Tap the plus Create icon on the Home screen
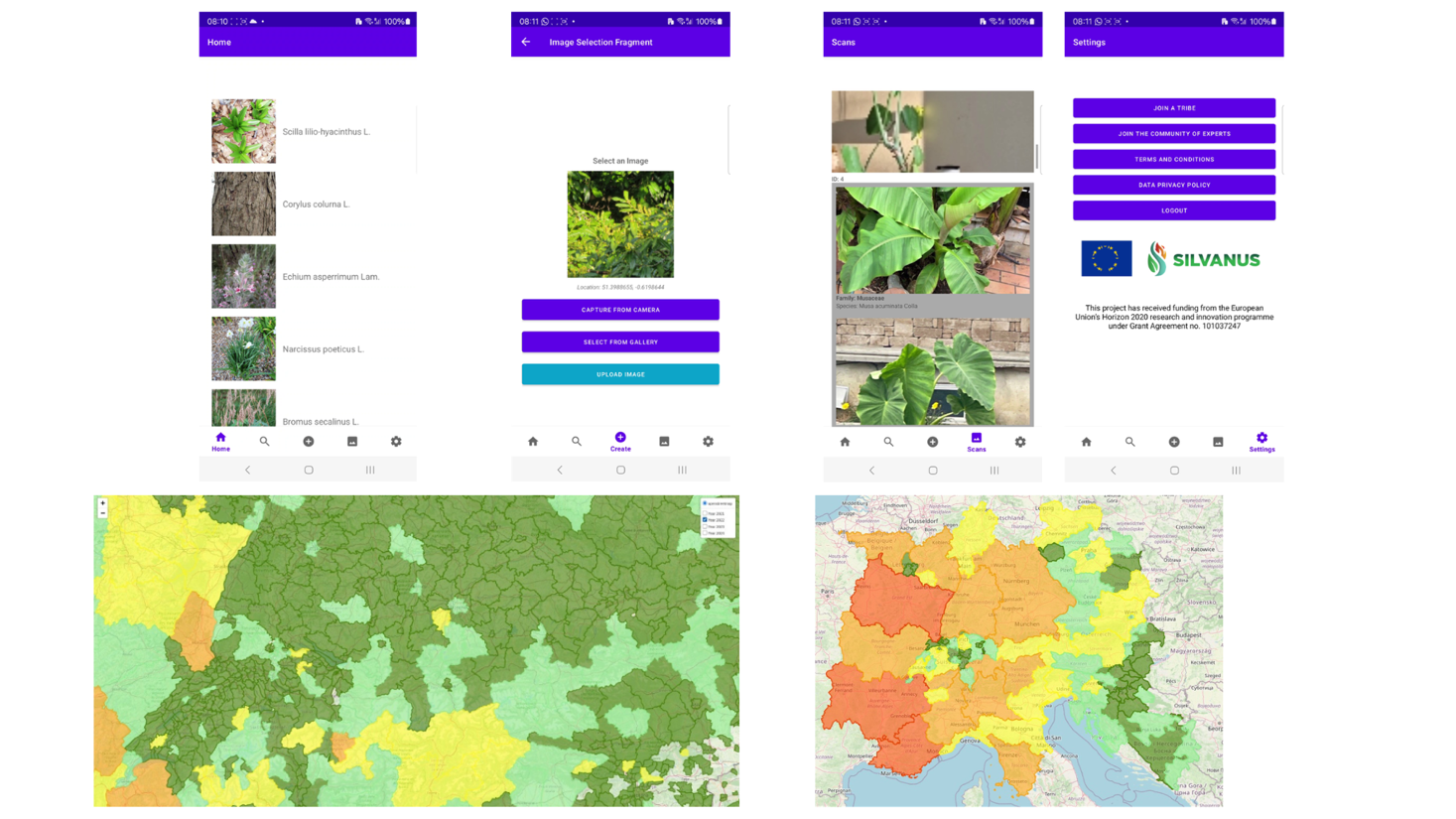 (309, 442)
